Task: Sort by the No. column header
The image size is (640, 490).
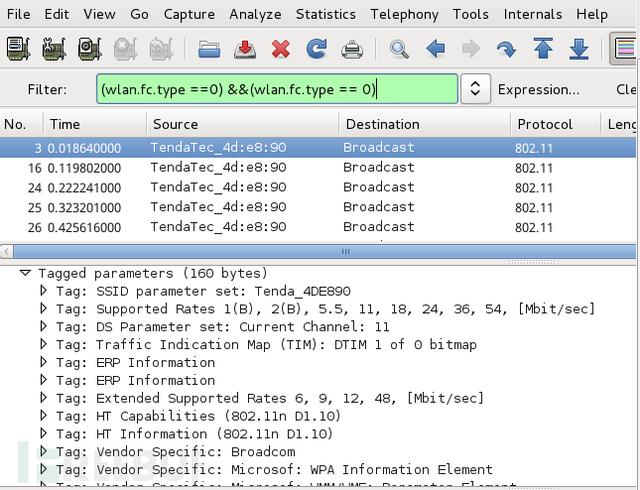Action: click(21, 124)
